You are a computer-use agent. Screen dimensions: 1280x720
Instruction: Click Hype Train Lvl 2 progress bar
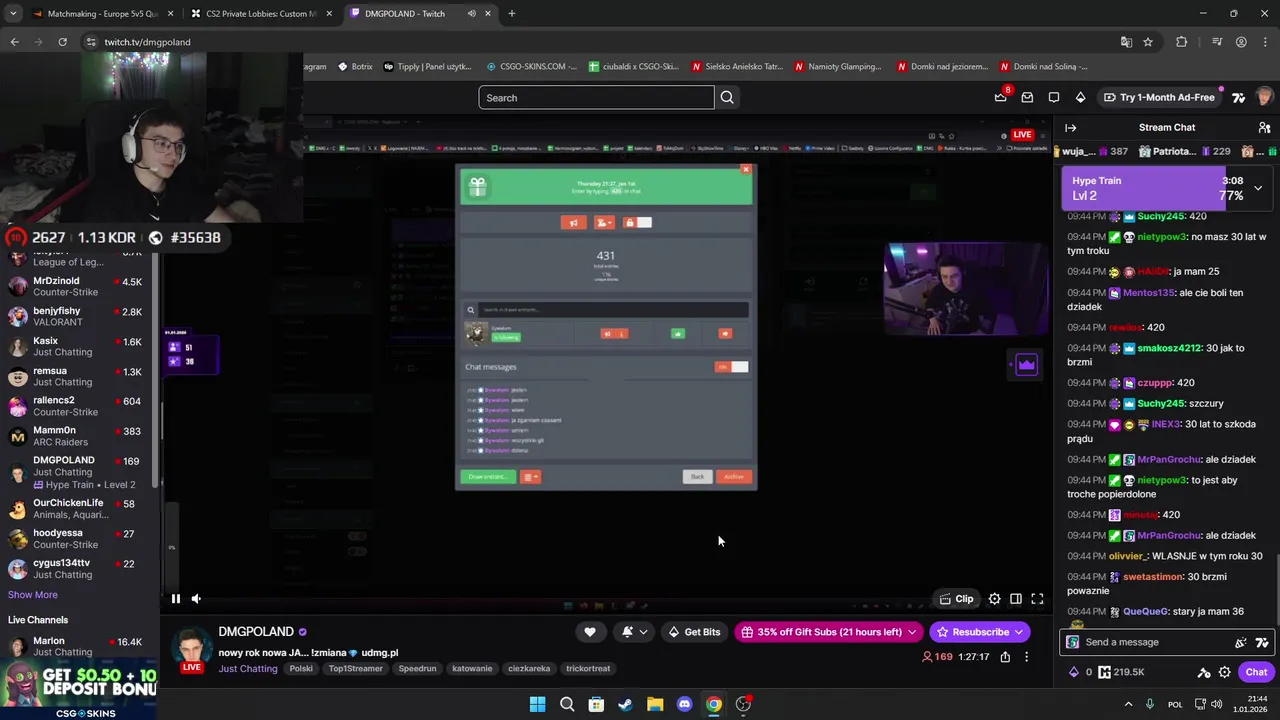click(1155, 188)
